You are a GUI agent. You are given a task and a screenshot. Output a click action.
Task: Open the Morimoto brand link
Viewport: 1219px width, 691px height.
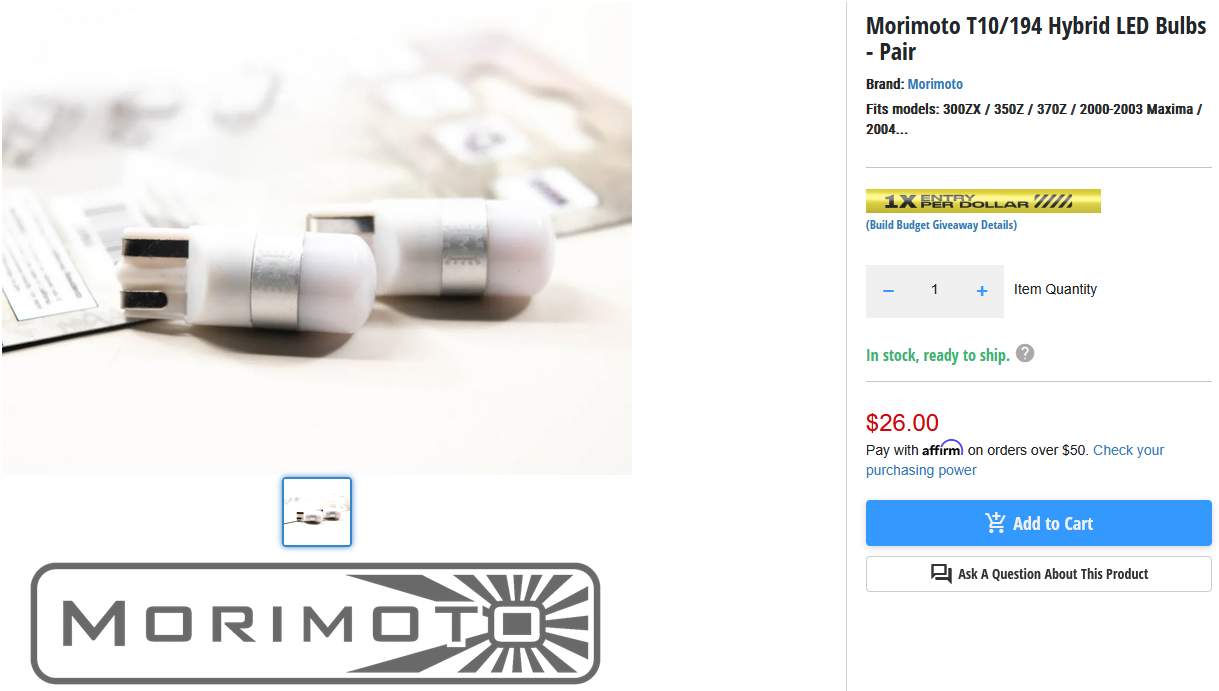[935, 84]
